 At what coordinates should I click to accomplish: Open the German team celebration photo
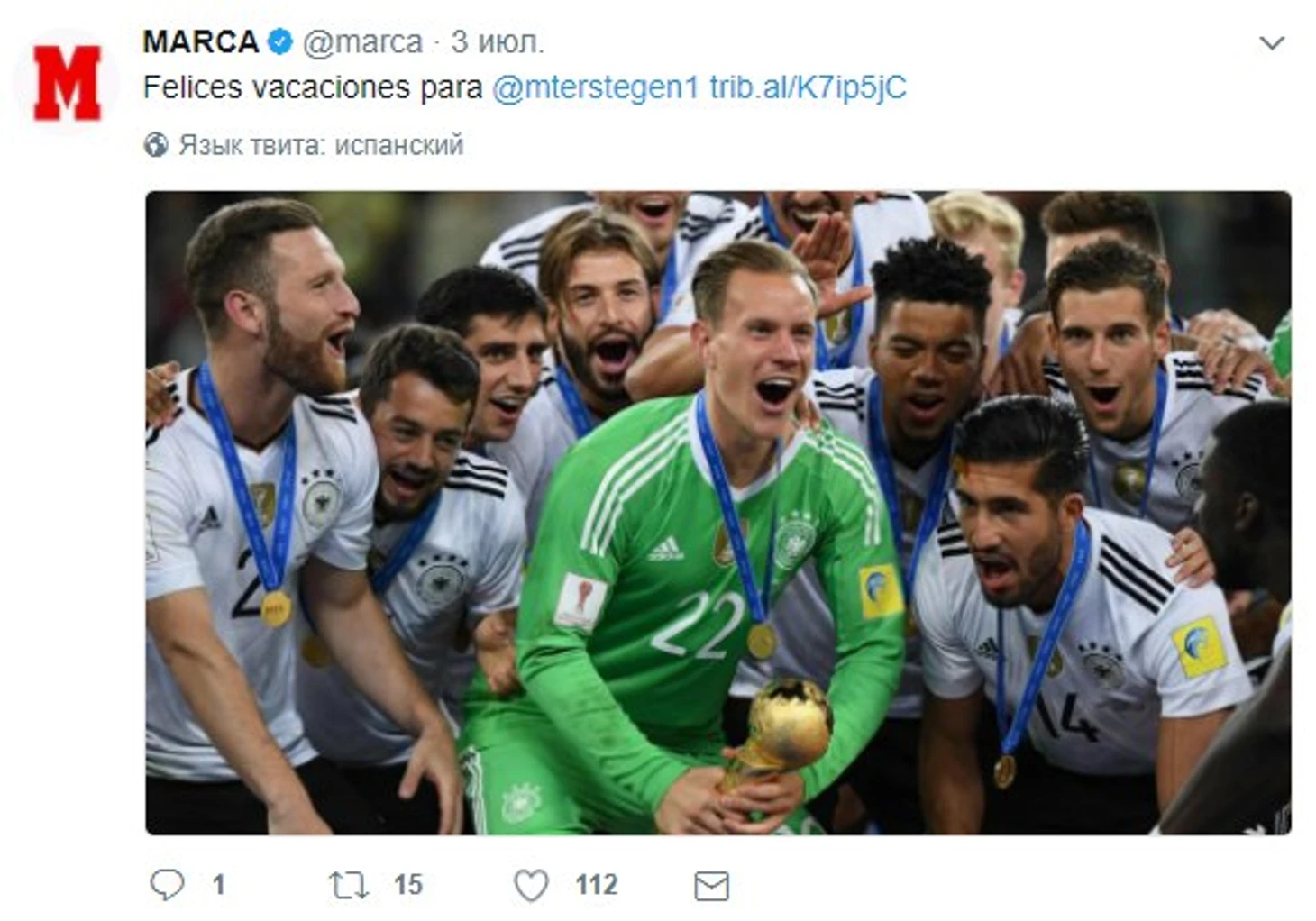tap(717, 513)
